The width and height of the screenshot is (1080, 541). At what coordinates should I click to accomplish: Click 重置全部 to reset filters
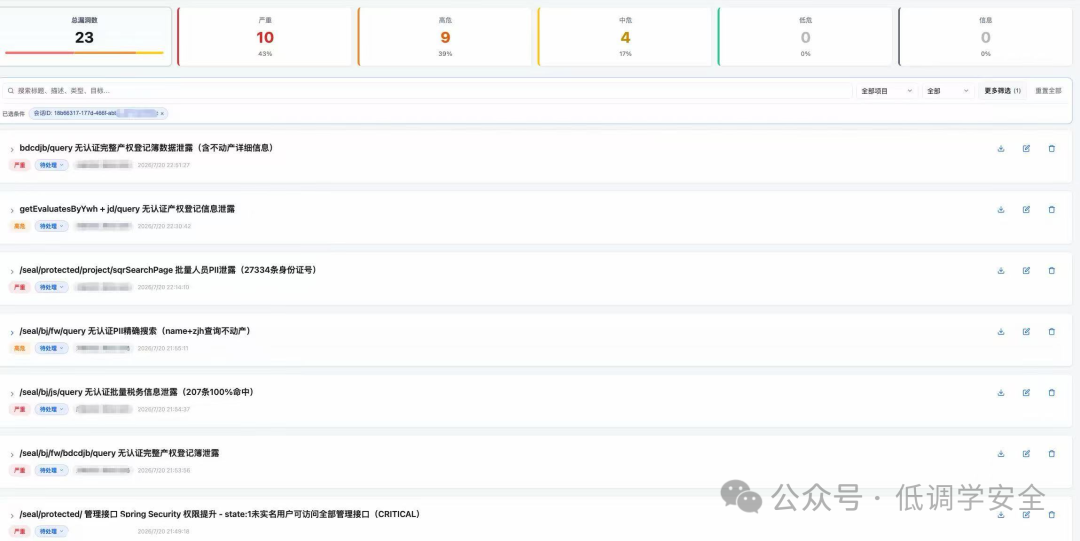pos(1048,91)
